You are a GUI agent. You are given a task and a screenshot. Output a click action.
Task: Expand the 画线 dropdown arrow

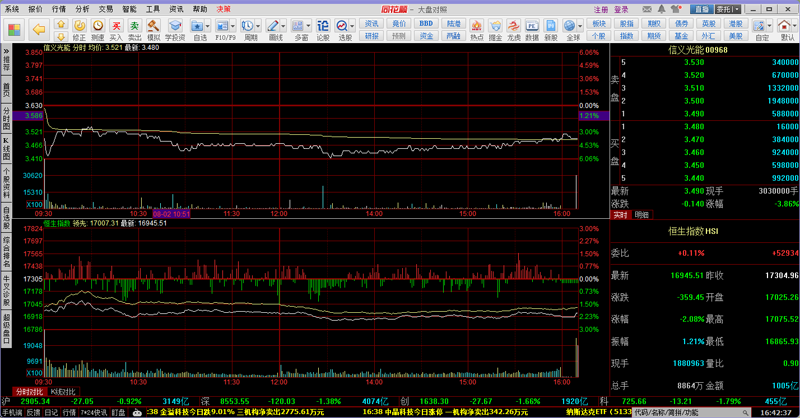point(283,26)
